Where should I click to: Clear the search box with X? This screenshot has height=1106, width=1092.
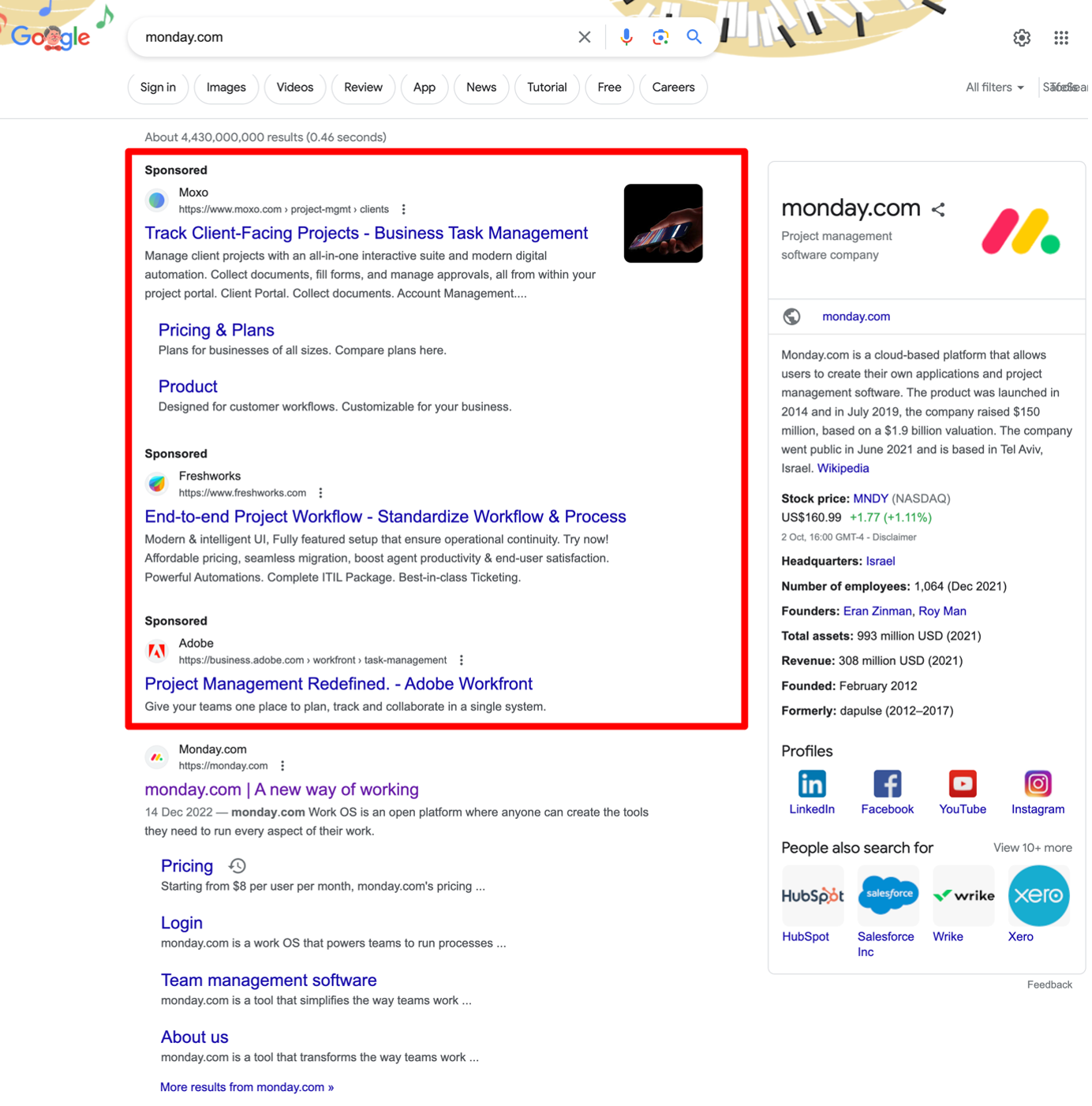[585, 37]
